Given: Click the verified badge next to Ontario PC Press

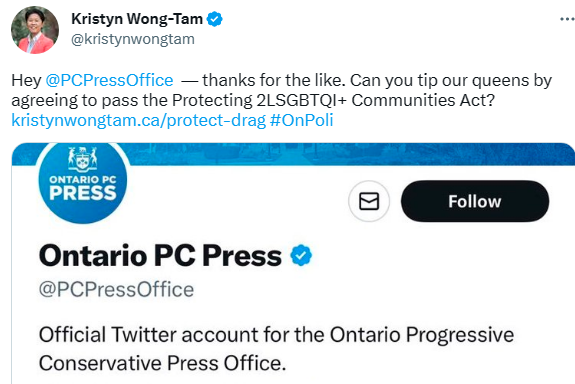Looking at the screenshot, I should pyautogui.click(x=301, y=255).
